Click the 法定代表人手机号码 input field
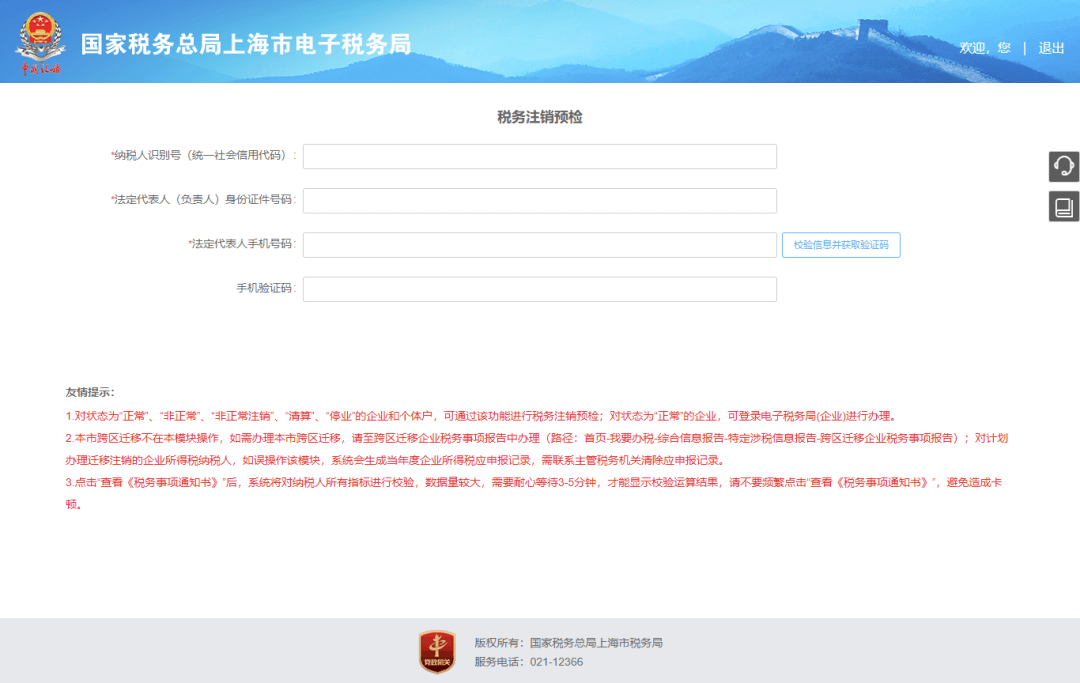Image resolution: width=1080 pixels, height=683 pixels. click(540, 245)
